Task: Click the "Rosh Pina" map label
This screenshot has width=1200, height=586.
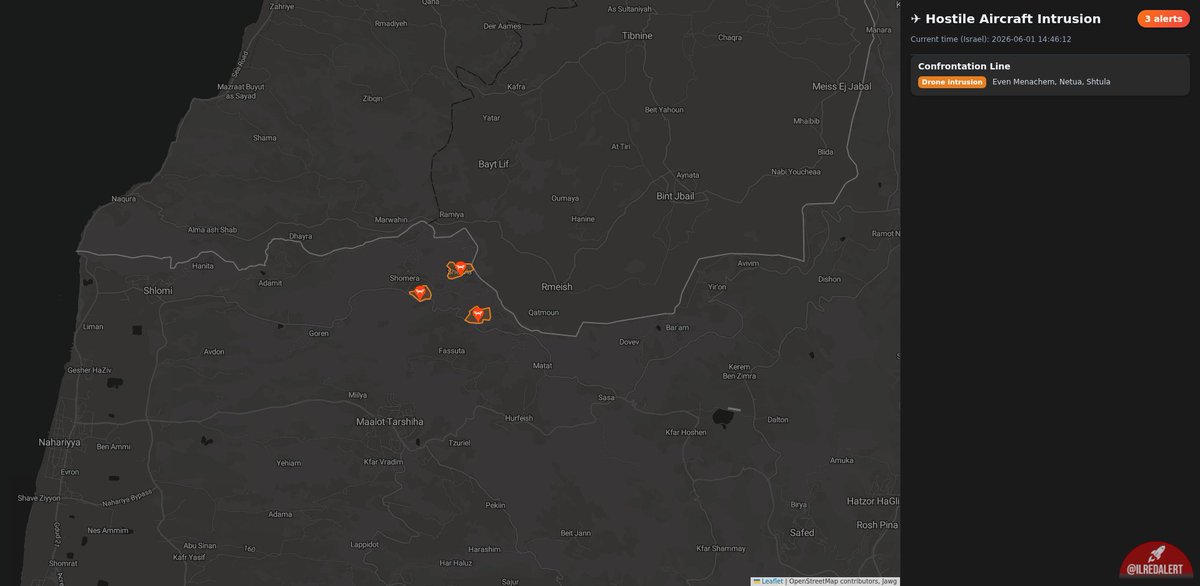Action: (877, 525)
